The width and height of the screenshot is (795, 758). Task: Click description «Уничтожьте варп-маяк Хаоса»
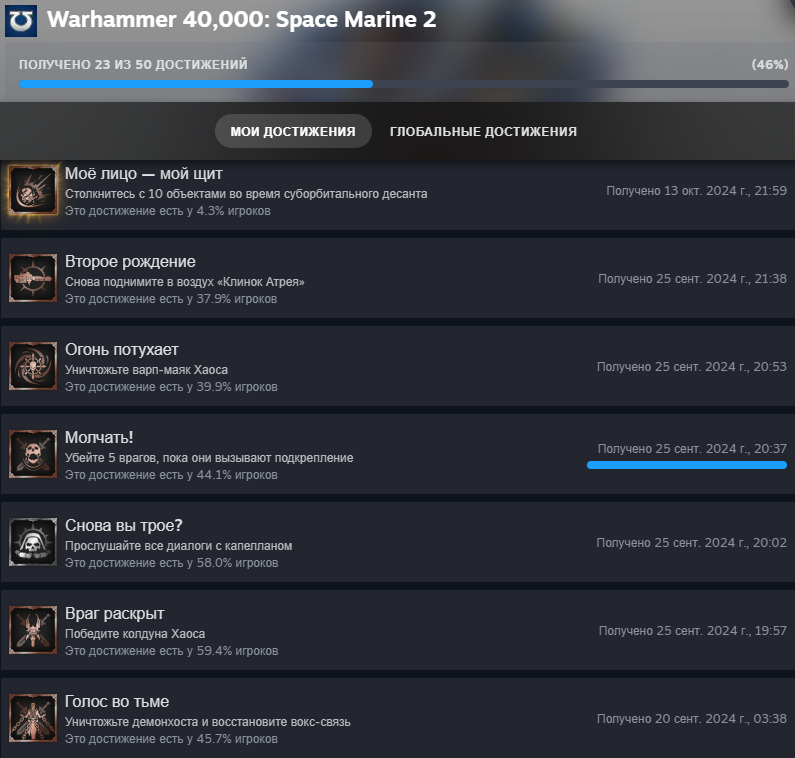146,370
